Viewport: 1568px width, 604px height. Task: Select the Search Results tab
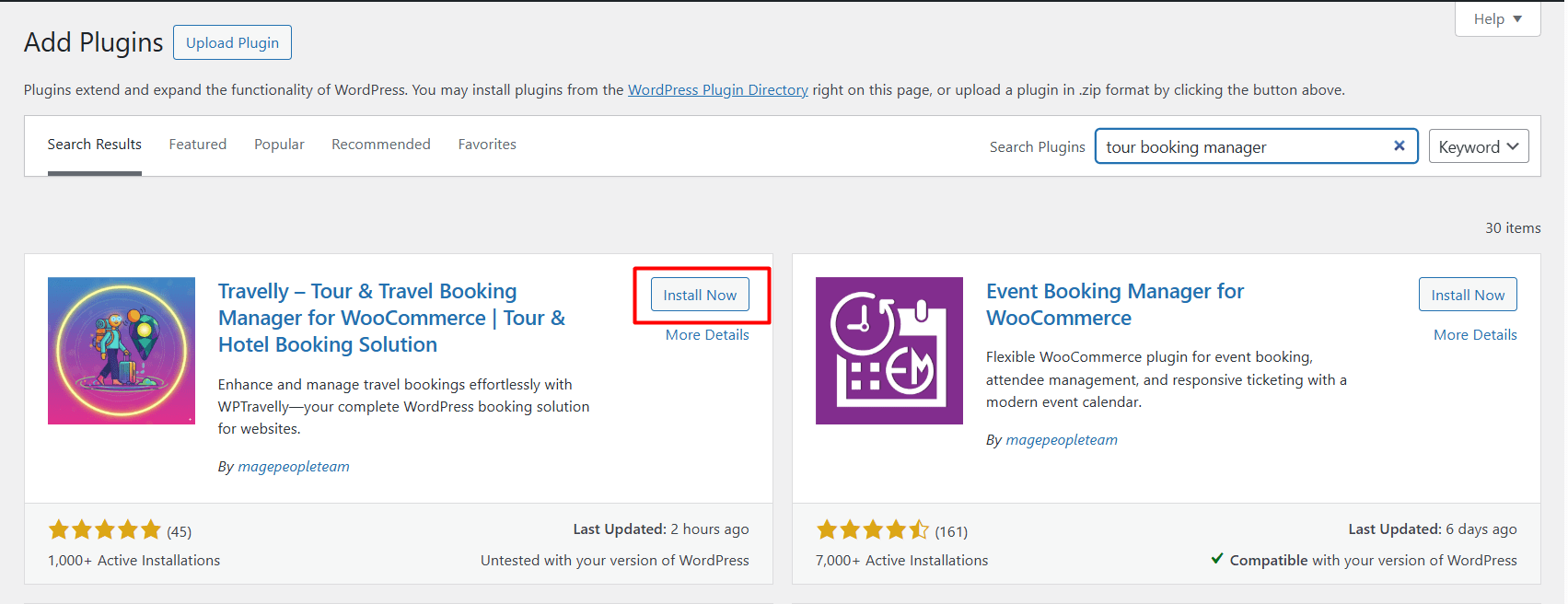click(94, 145)
